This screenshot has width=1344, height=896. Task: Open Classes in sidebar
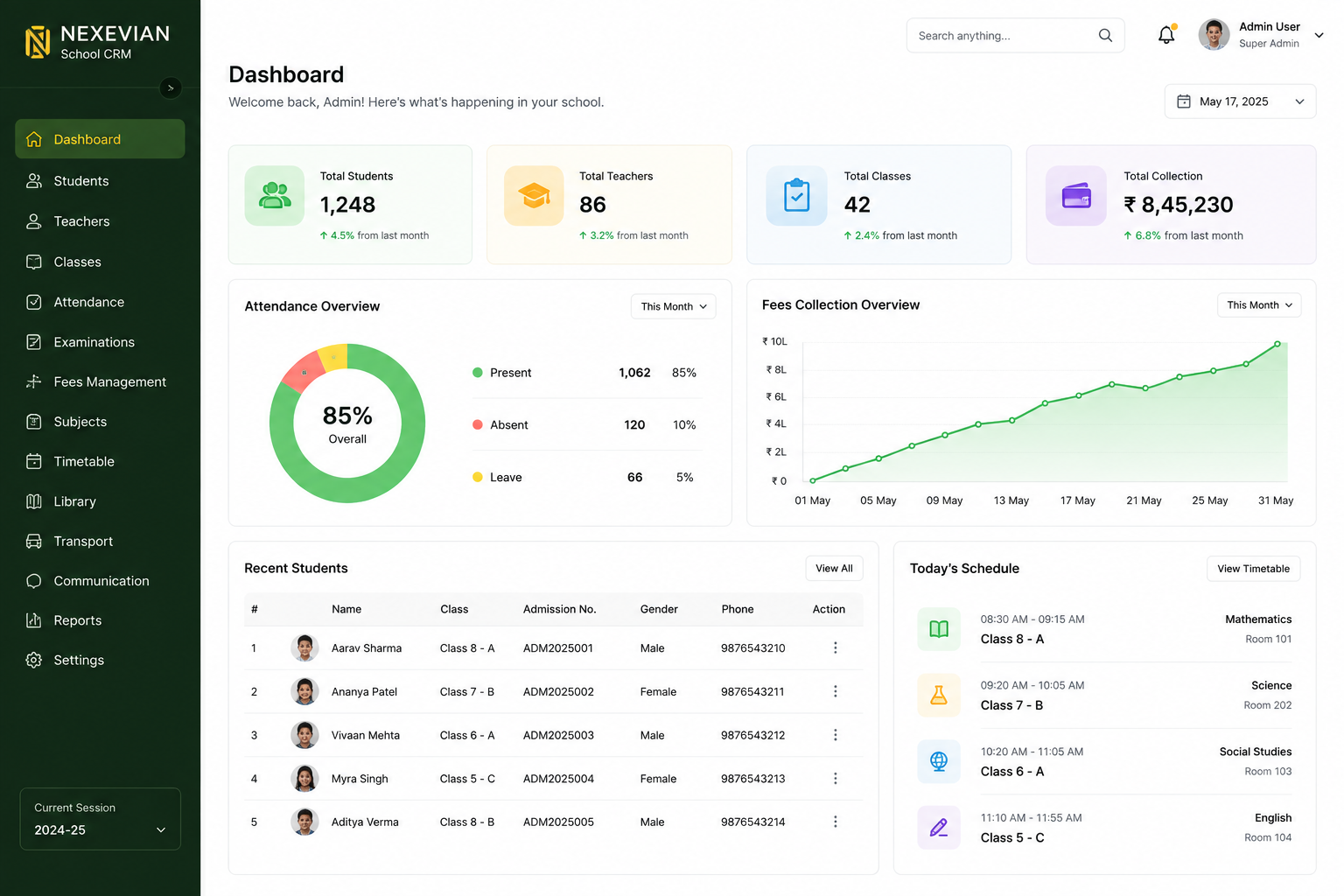click(100, 262)
